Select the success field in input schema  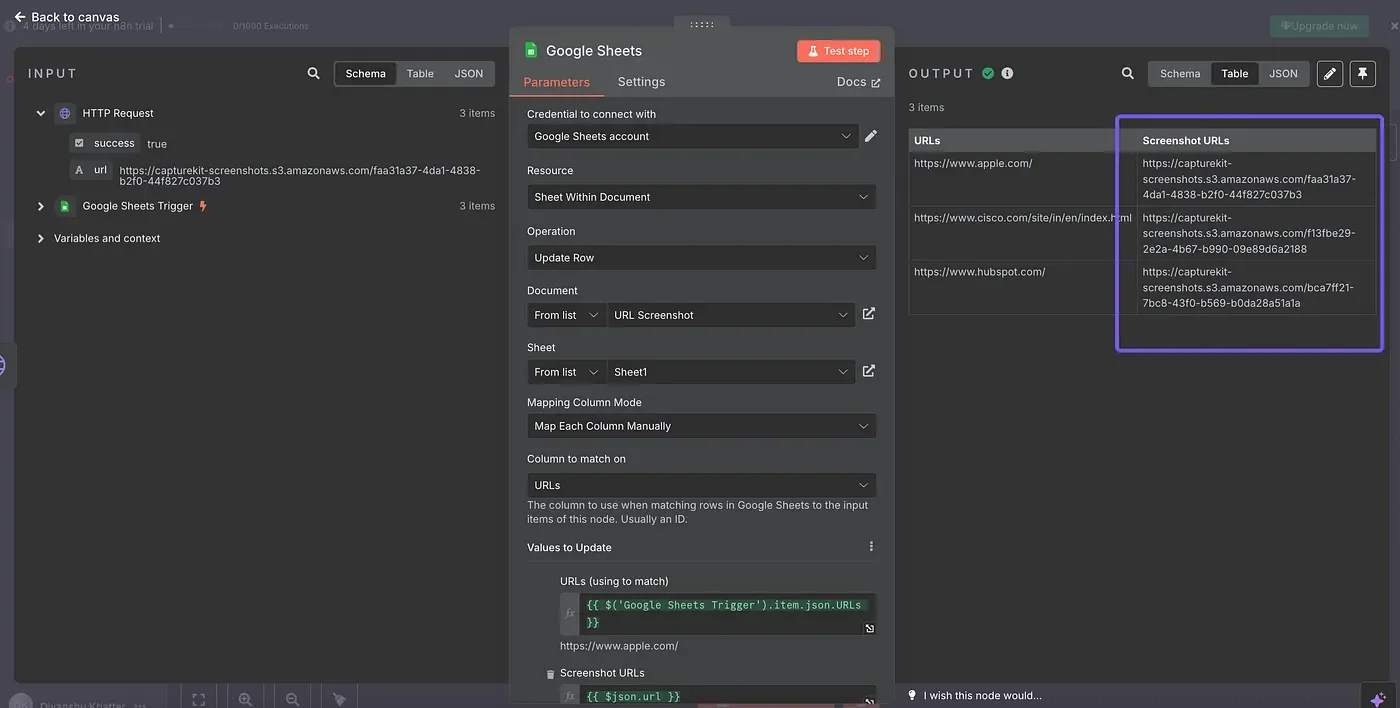(104, 143)
